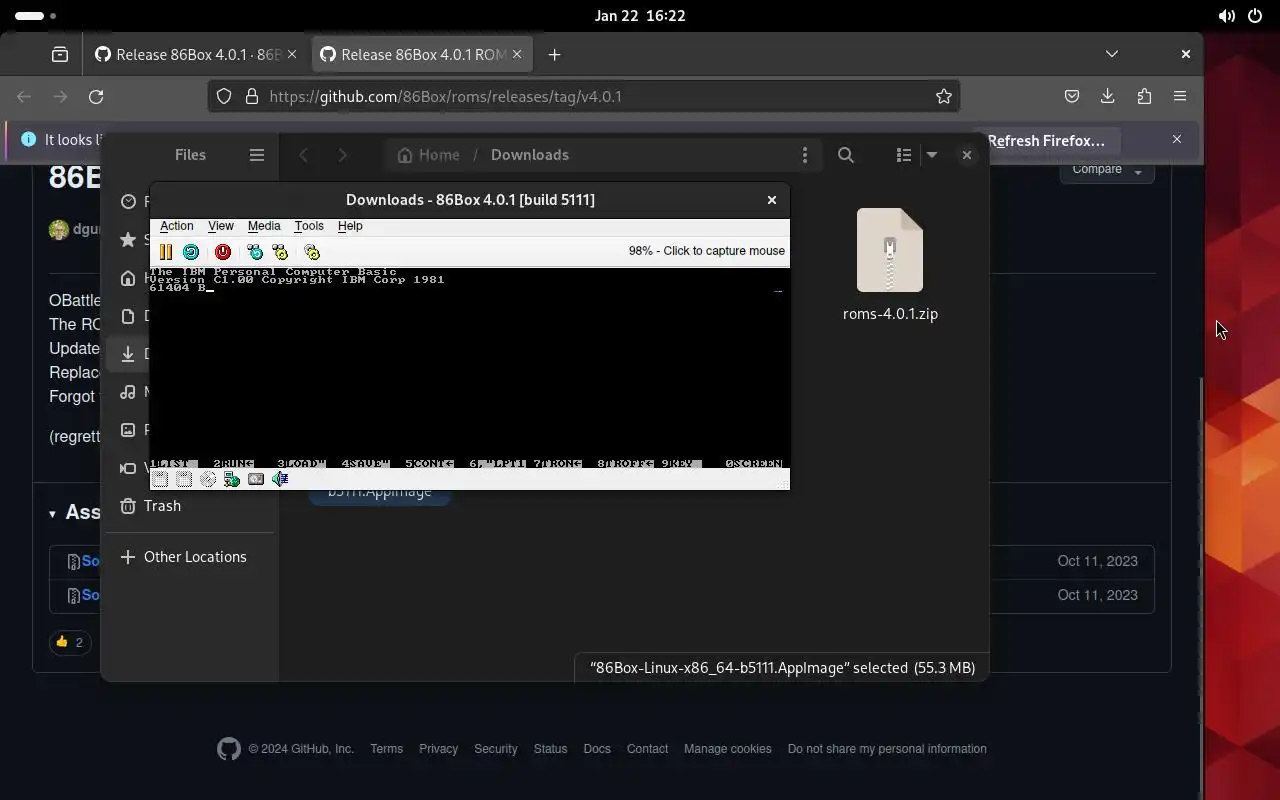Collapse the Assets section triangle

(x=52, y=514)
